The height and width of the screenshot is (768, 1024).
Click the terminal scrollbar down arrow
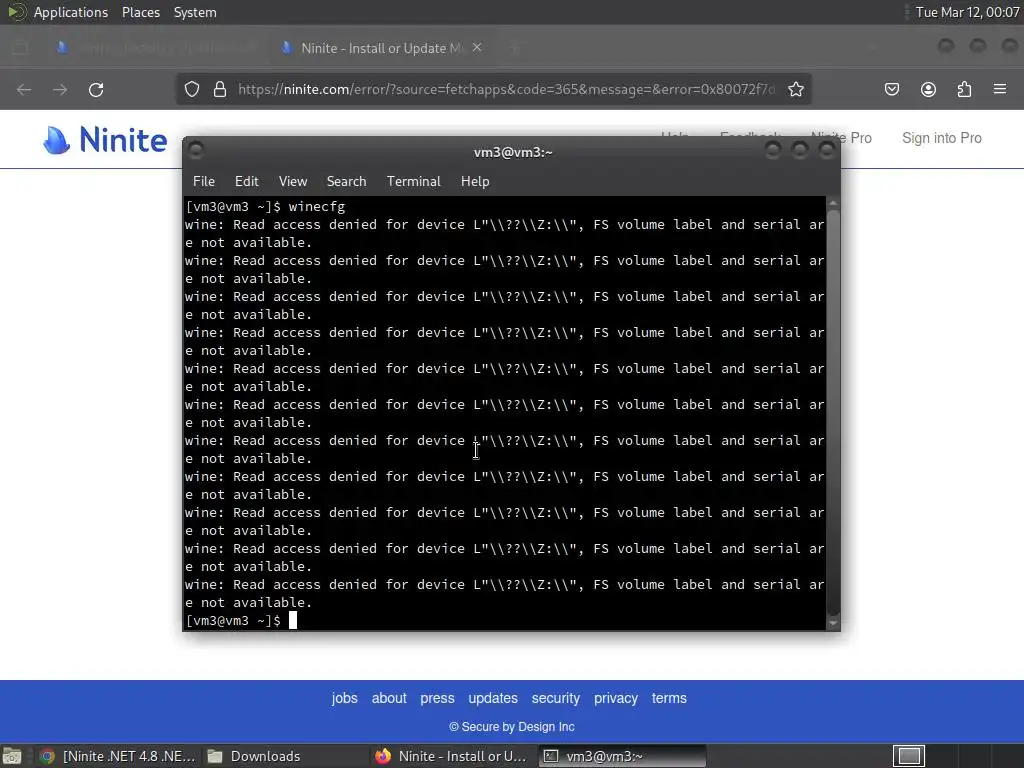point(833,623)
